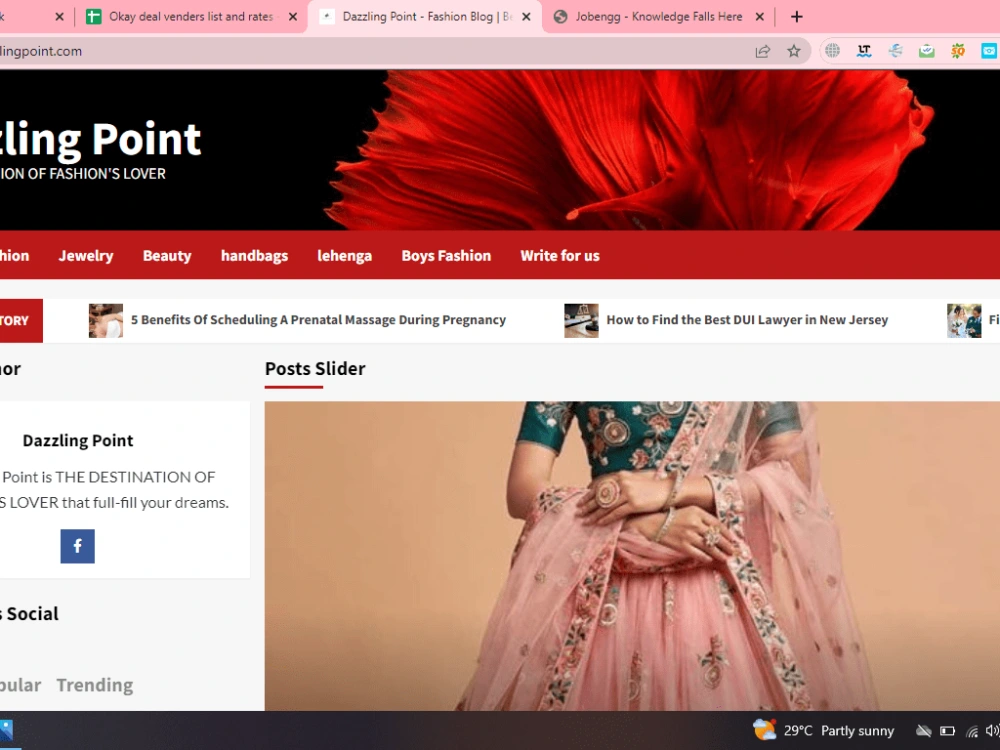Image resolution: width=1000 pixels, height=750 pixels.
Task: Click the Dazzling Point site title
Action: click(x=100, y=139)
